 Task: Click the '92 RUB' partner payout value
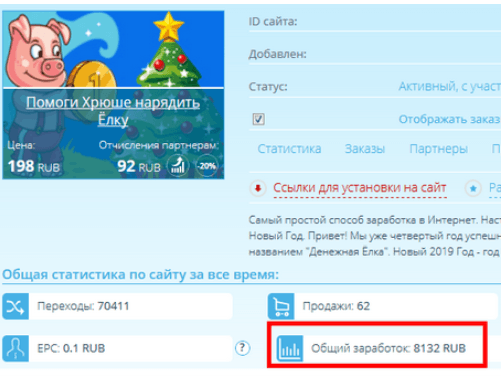(139, 166)
